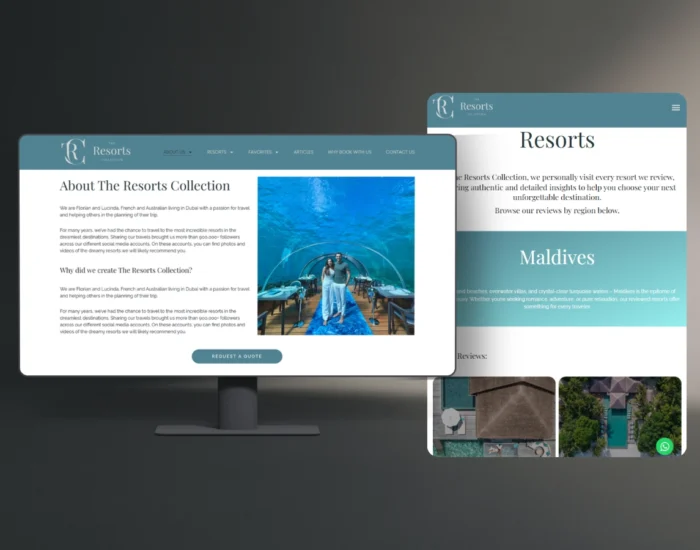Select Contact Us in the navigation bar

(x=400, y=152)
